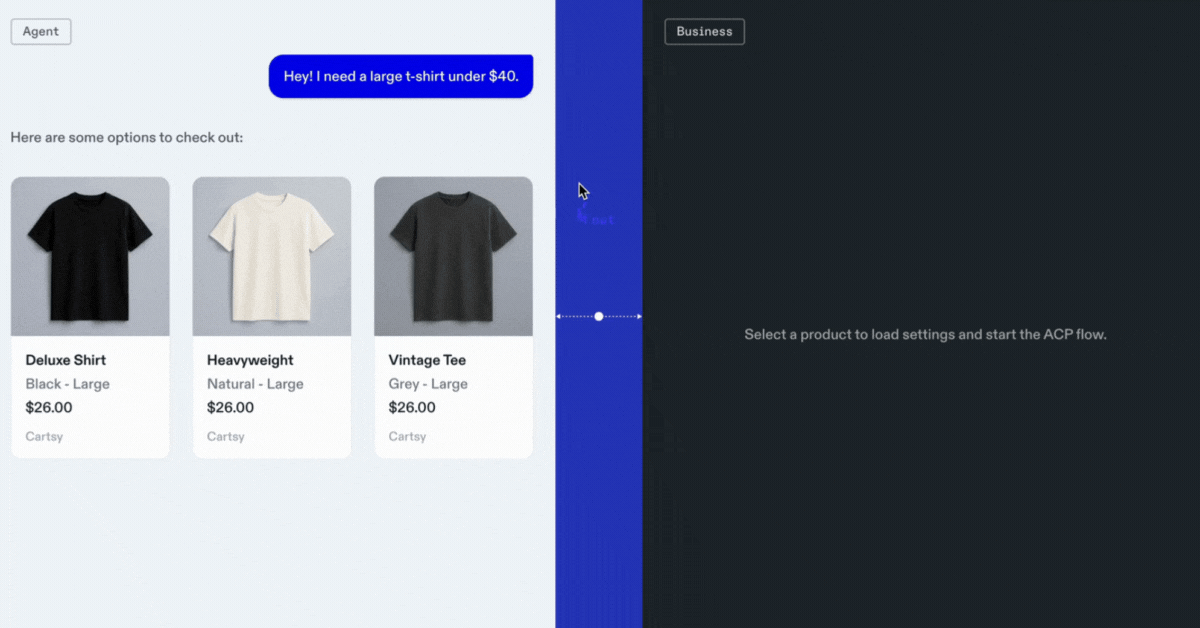Click the blue t-shirt request chat bubble

tap(401, 76)
